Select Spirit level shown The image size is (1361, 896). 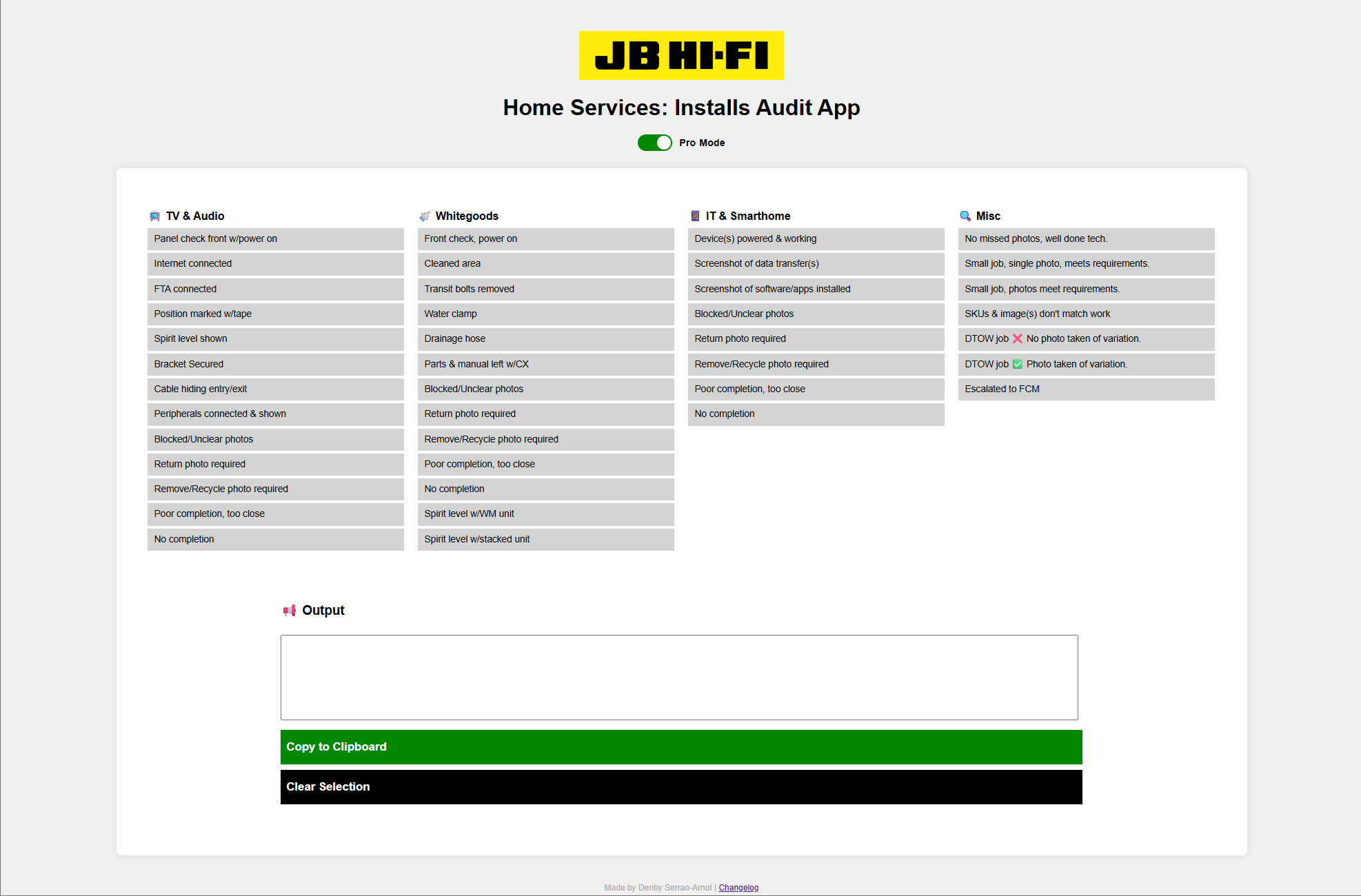[x=276, y=339]
